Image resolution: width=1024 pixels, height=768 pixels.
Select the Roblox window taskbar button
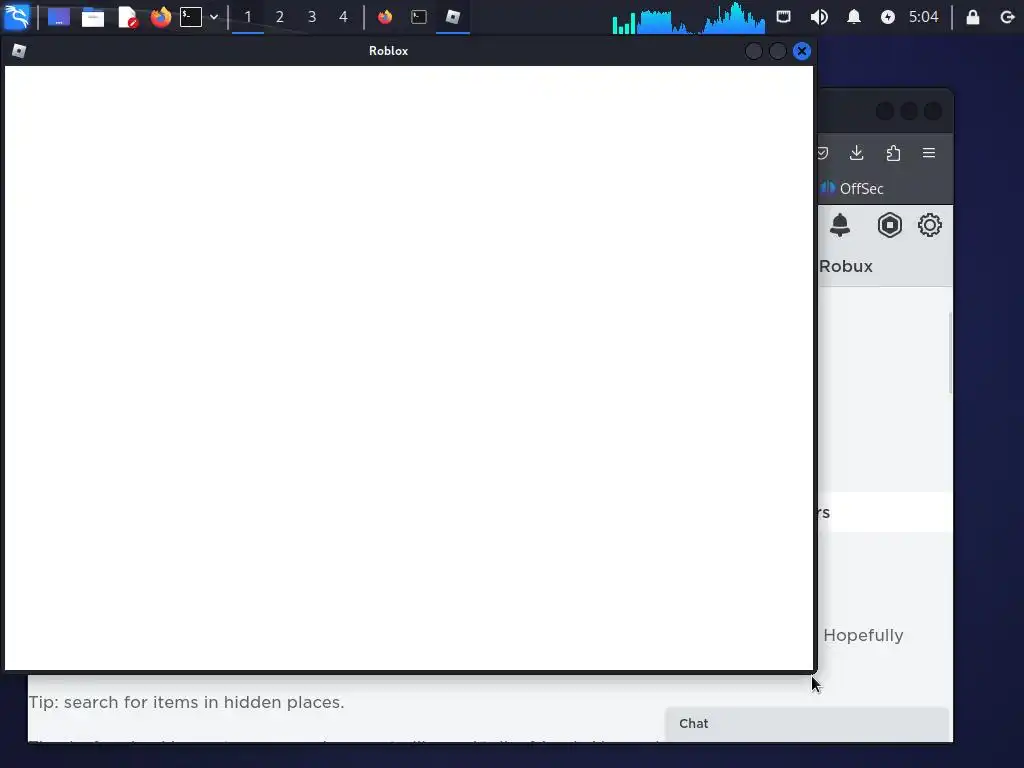point(453,17)
